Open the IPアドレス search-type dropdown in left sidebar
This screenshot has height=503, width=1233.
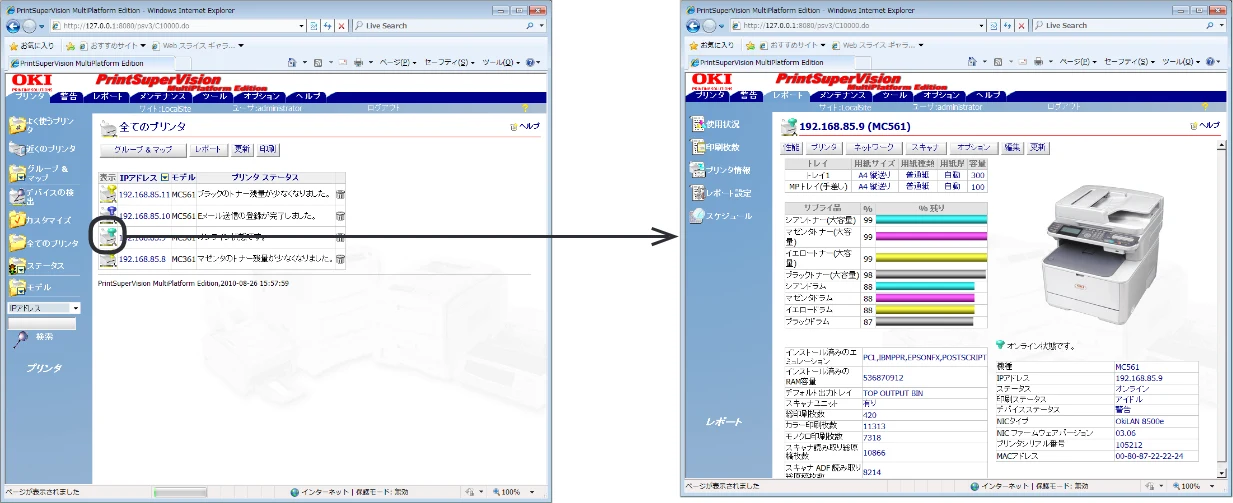click(x=75, y=309)
